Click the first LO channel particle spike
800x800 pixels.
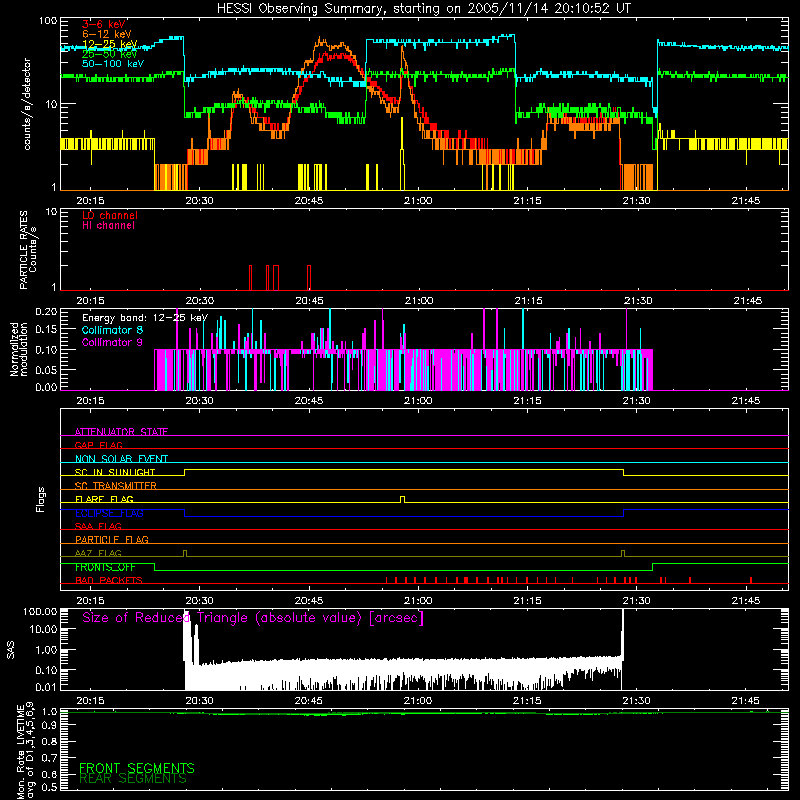250,278
